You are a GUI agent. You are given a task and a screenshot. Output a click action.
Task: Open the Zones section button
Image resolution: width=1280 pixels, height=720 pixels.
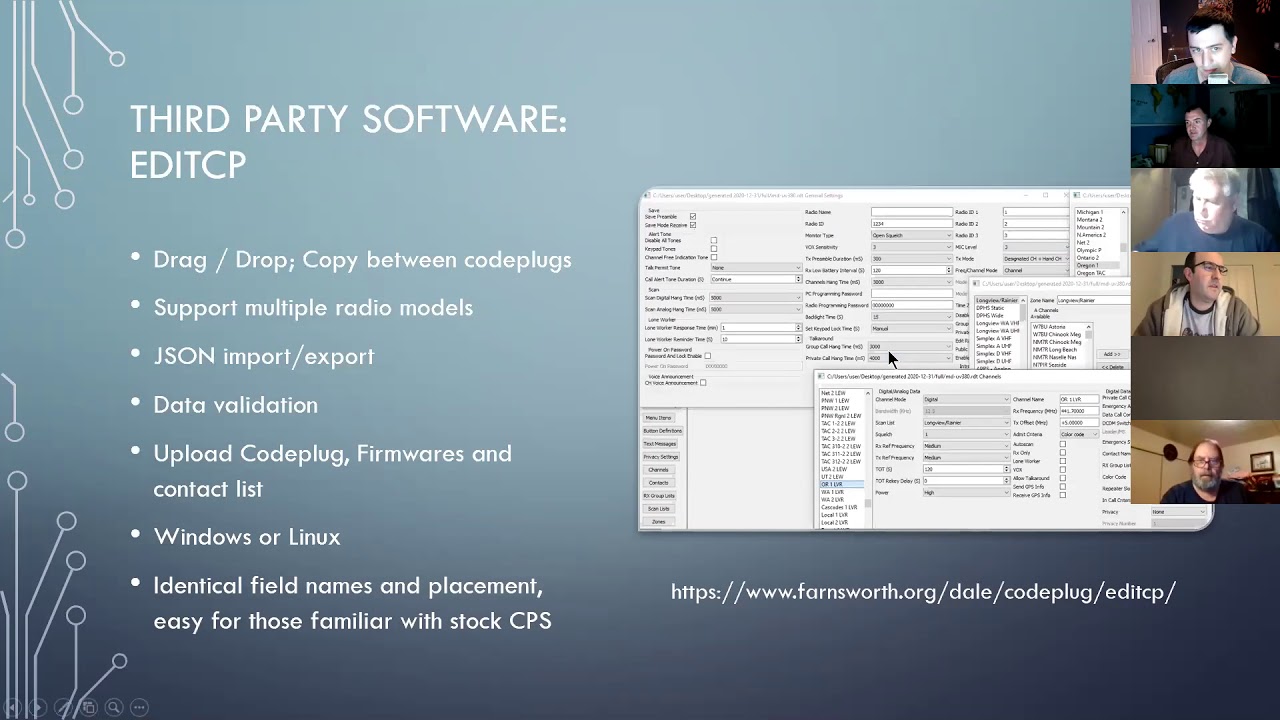point(658,522)
